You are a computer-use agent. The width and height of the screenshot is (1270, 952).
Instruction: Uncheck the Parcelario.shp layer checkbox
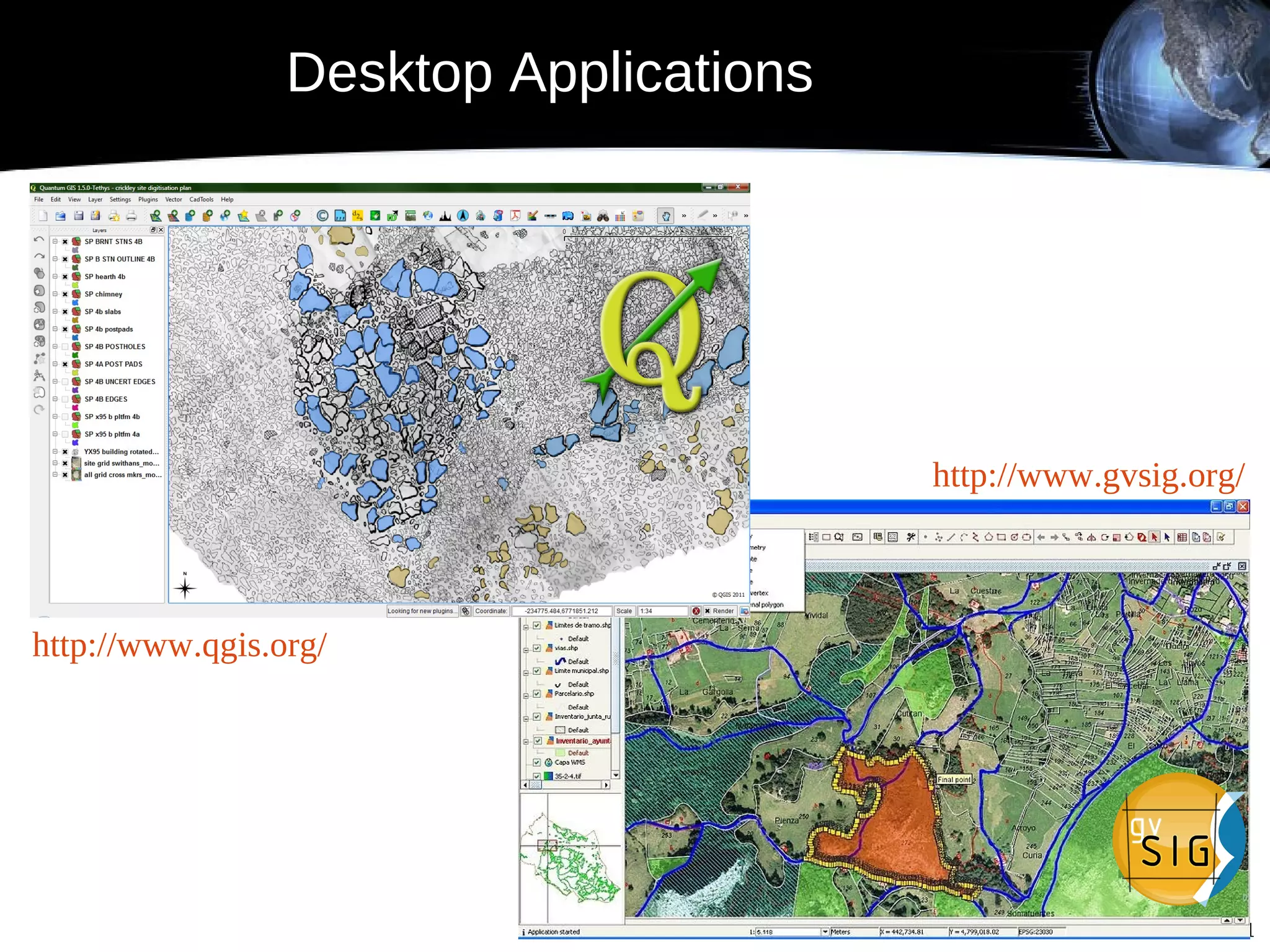[537, 694]
